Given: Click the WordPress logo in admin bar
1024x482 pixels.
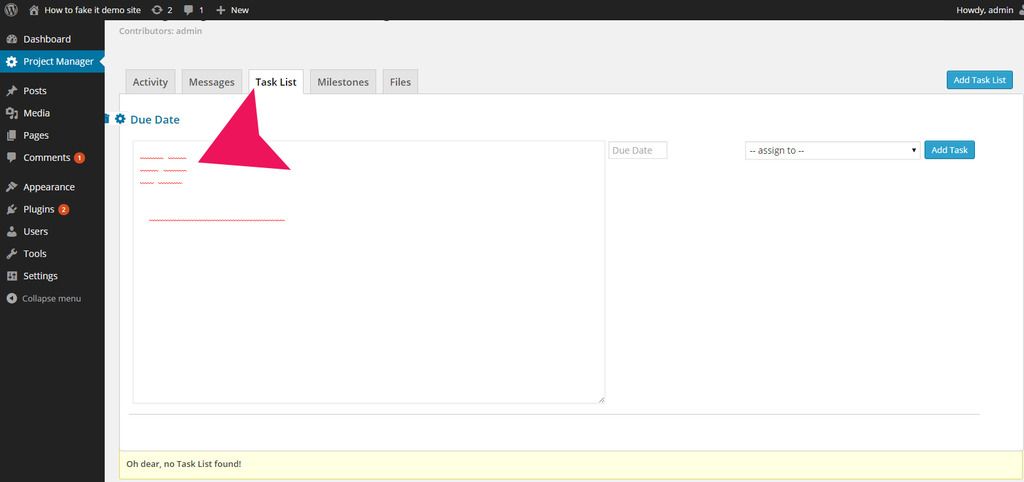Looking at the screenshot, I should [11, 10].
